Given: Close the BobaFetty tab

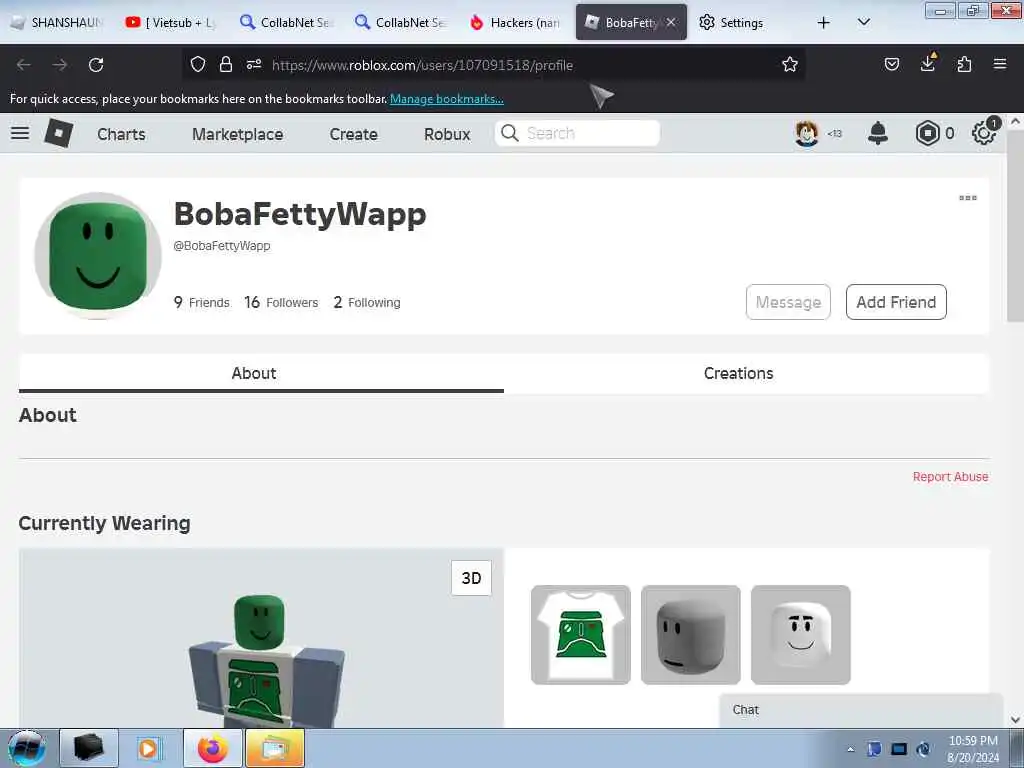Looking at the screenshot, I should click(671, 23).
